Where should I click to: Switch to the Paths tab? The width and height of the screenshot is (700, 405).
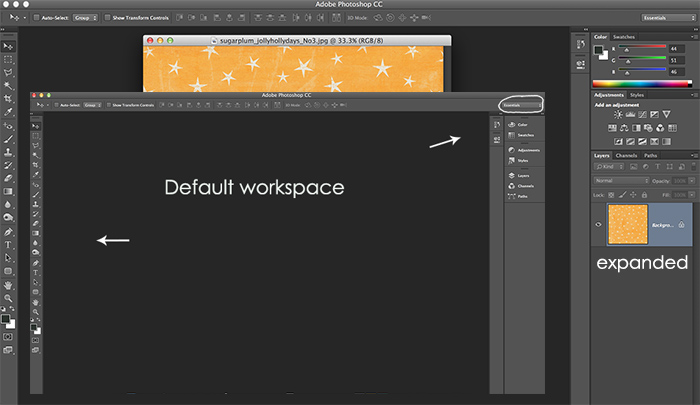click(651, 156)
